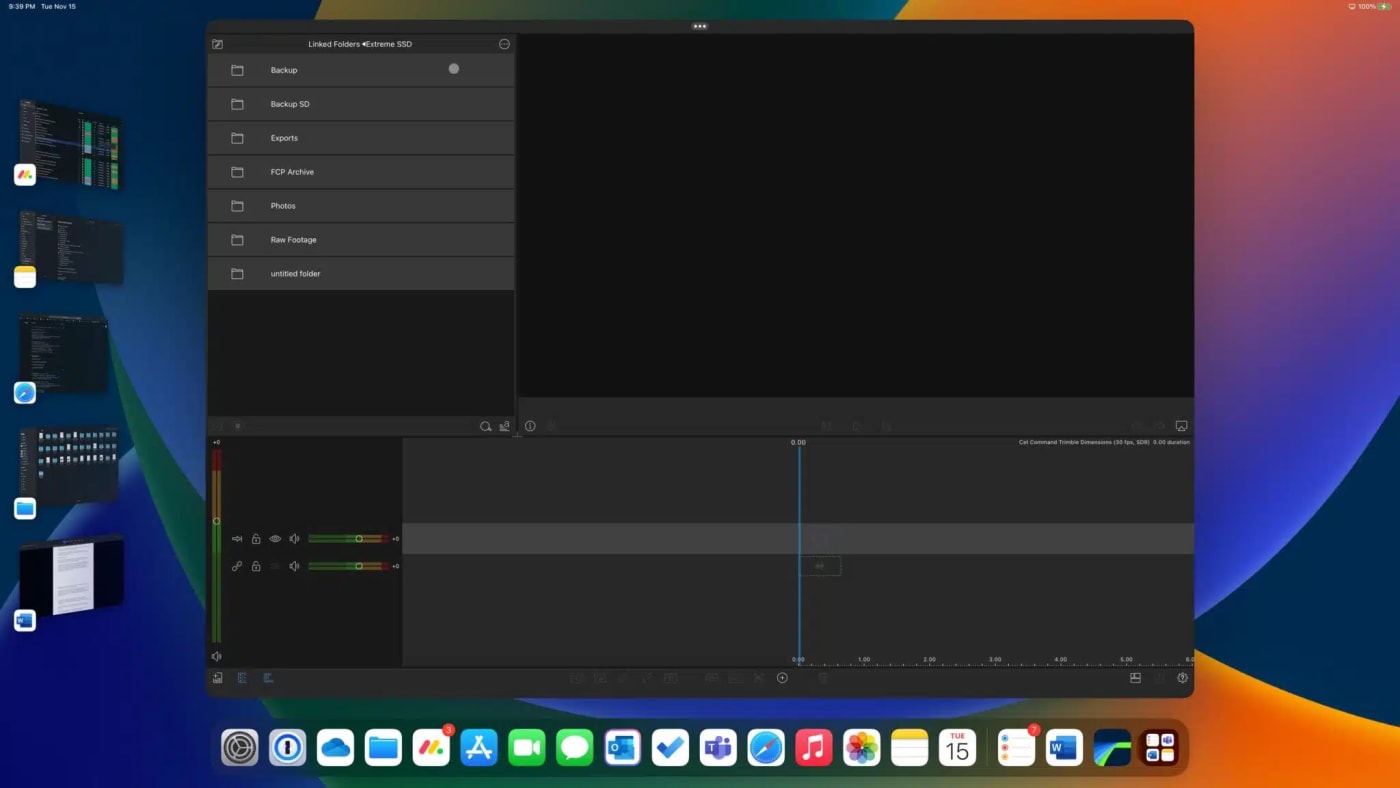Hide the main video track with the eye toggle
1400x788 pixels.
click(275, 538)
